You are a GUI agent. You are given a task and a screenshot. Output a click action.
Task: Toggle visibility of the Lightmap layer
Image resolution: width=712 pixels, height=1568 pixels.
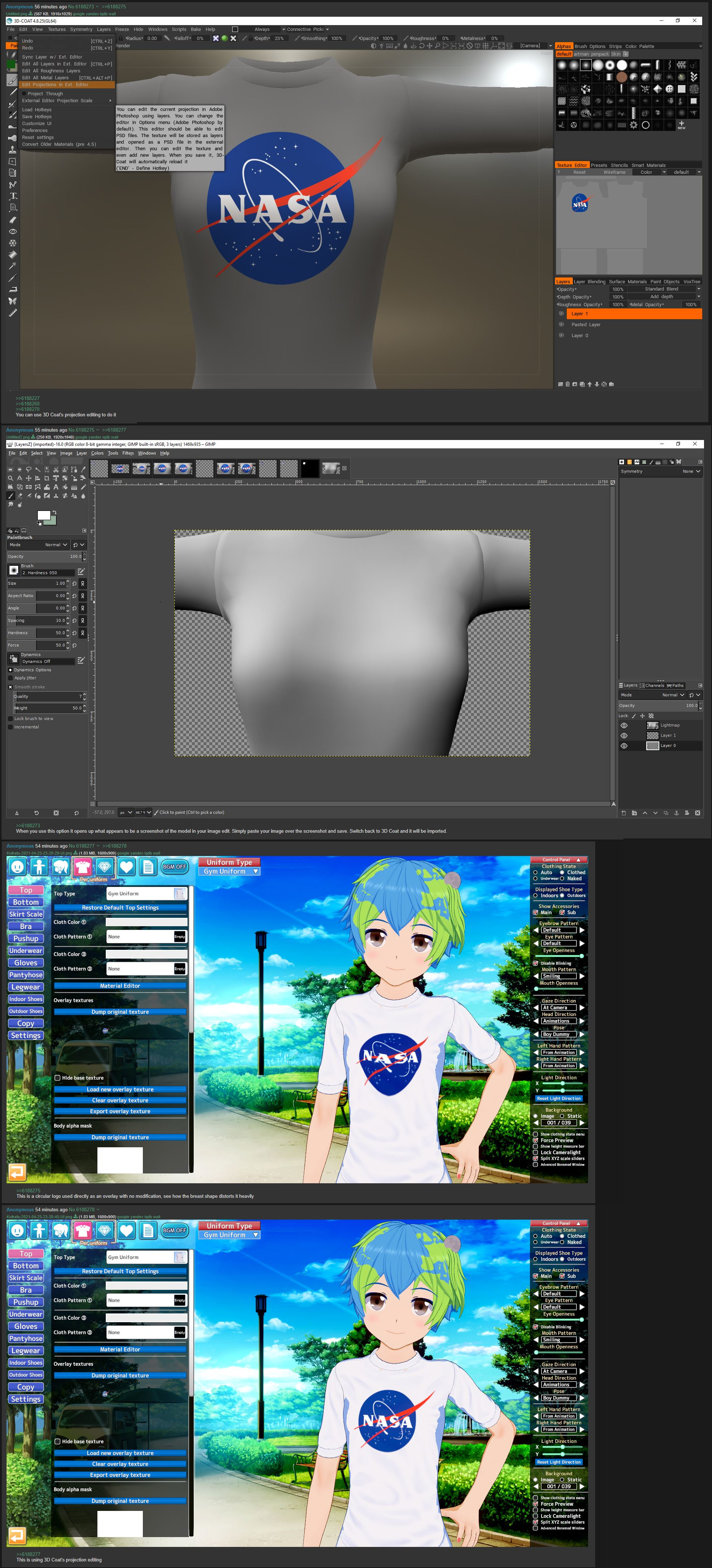pos(624,725)
